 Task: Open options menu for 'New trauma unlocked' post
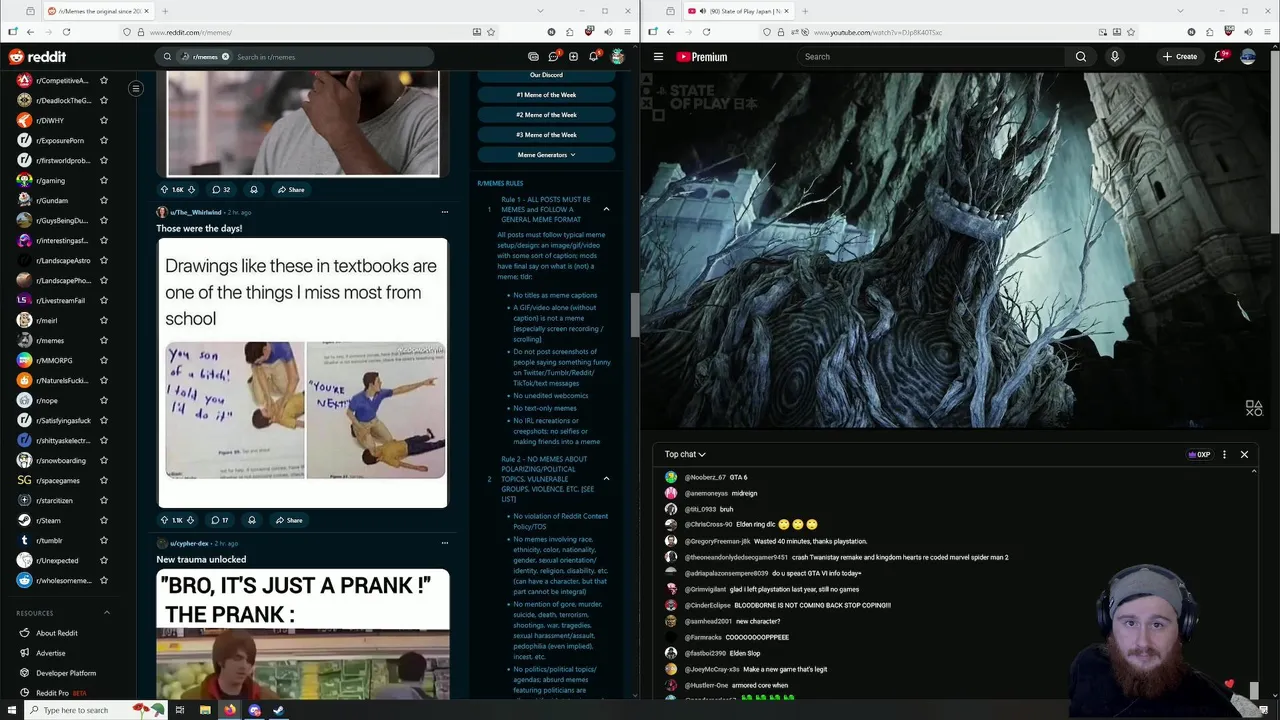pyautogui.click(x=445, y=543)
